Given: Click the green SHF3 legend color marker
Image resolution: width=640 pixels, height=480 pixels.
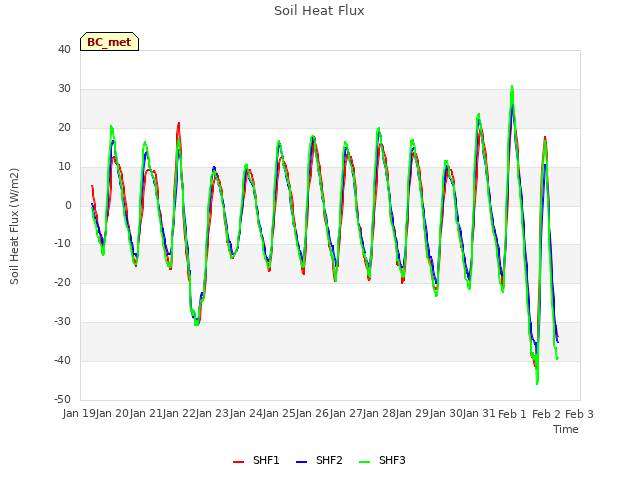Looking at the screenshot, I should click(x=364, y=462).
